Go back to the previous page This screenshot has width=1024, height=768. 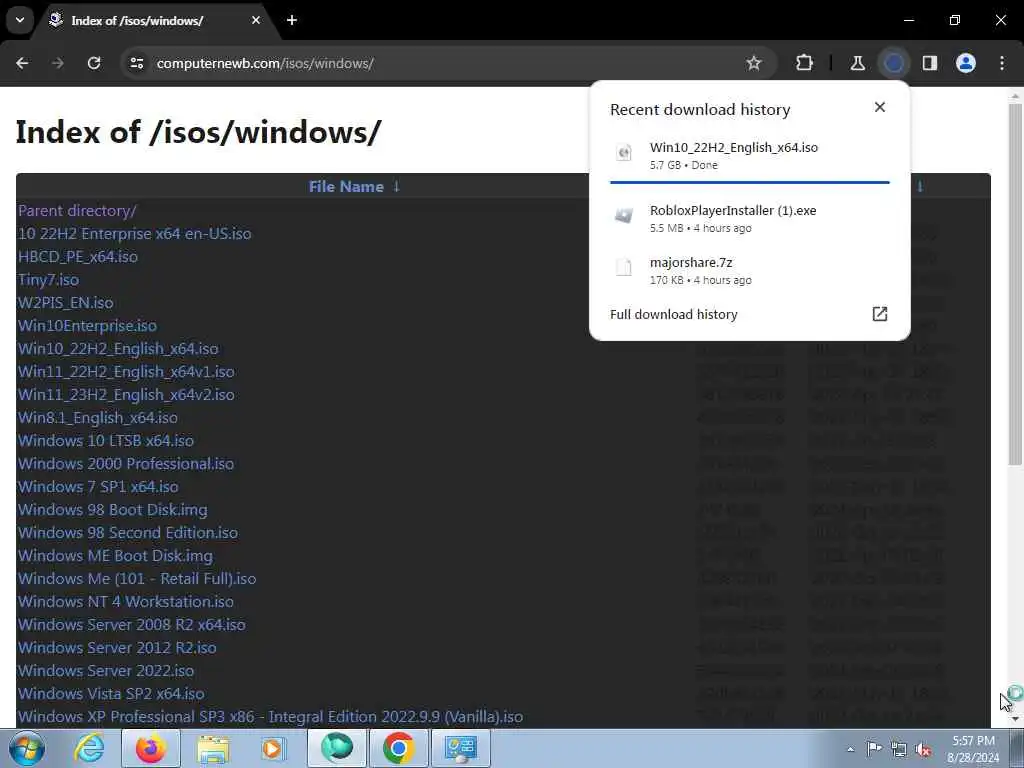22,63
